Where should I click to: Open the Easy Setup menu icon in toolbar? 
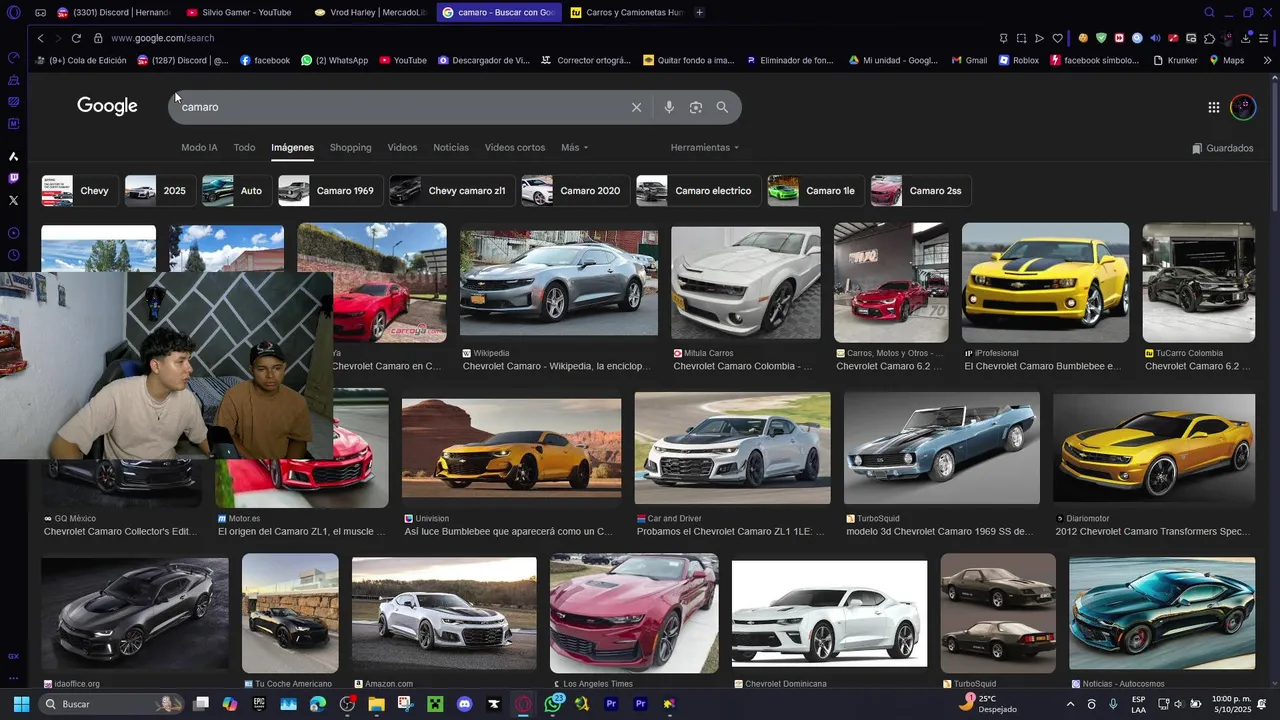point(1264,38)
